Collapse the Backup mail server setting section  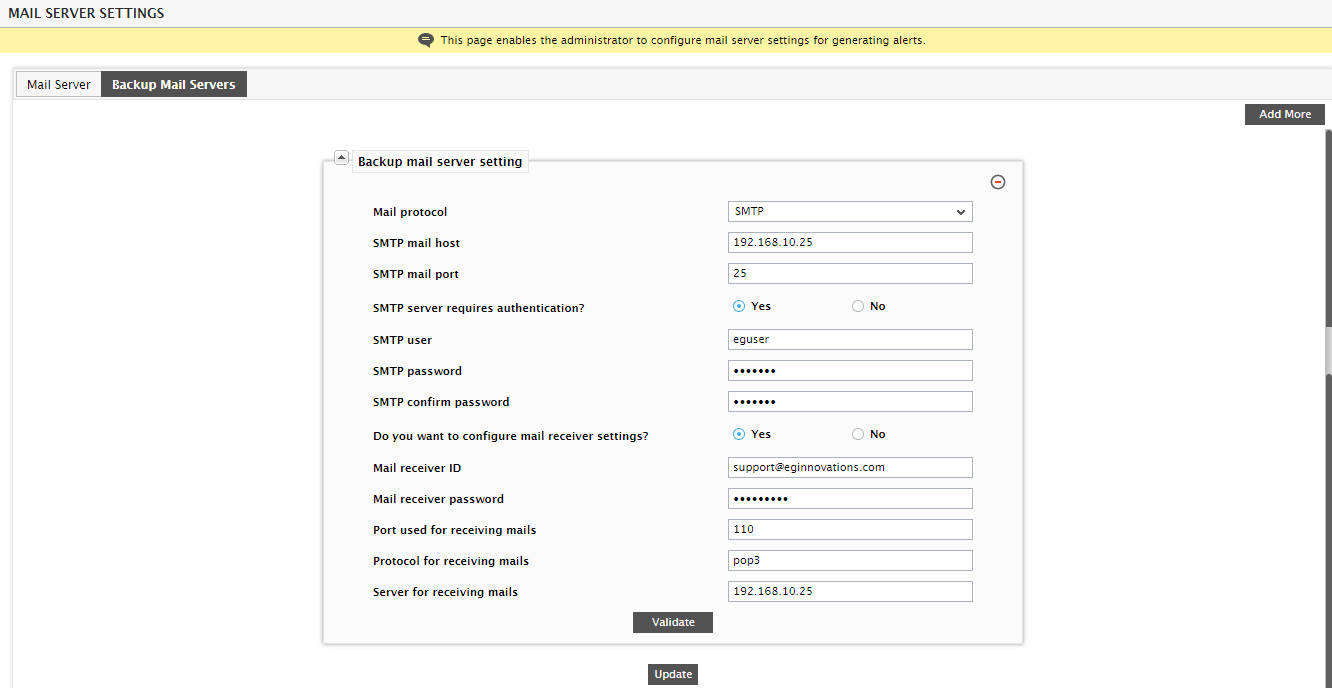pos(341,158)
